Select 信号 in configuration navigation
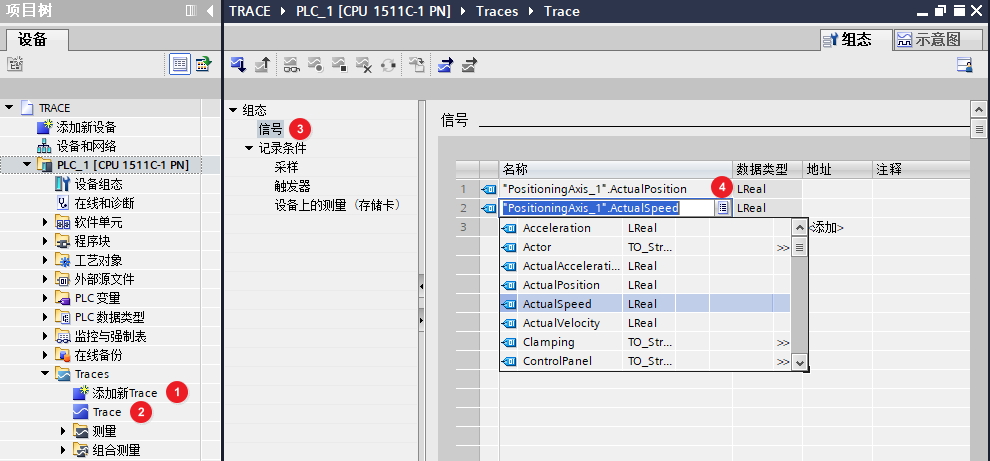This screenshot has height=461, width=990. click(271, 129)
